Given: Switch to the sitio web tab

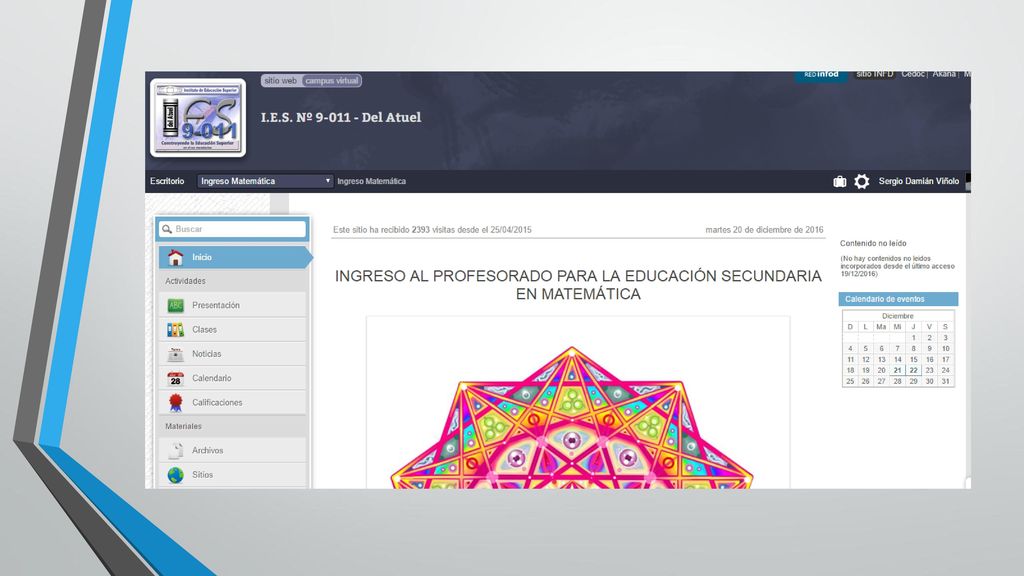Looking at the screenshot, I should pos(281,81).
